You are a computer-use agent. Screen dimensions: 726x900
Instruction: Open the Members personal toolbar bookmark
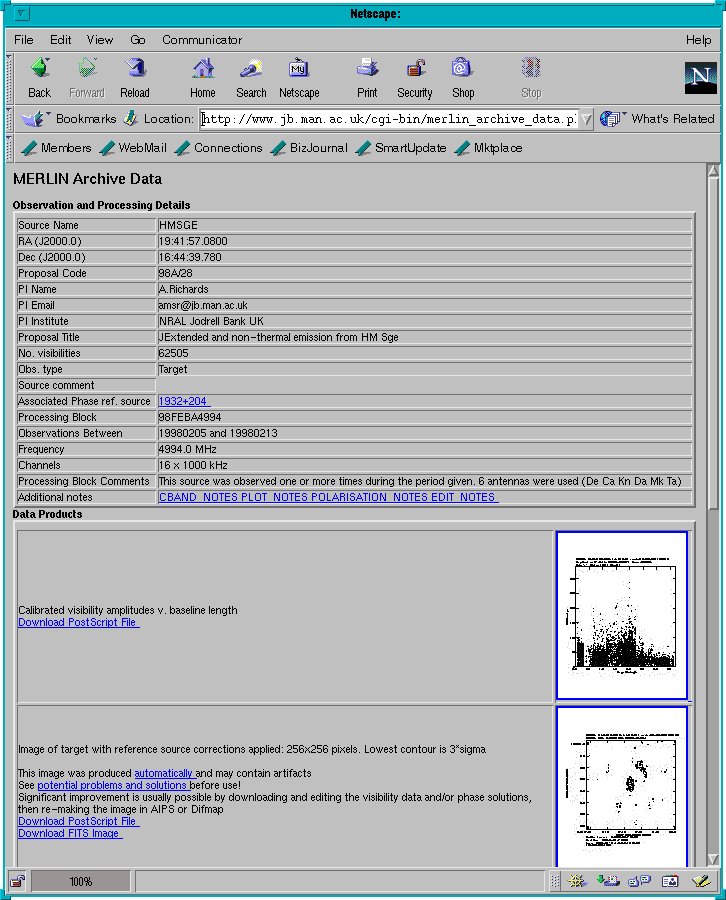pyautogui.click(x=56, y=148)
